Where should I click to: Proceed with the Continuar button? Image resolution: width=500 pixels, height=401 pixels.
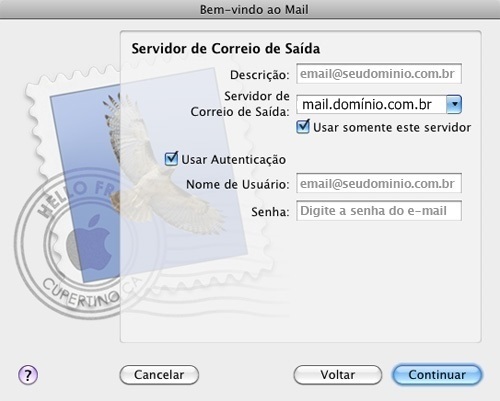pyautogui.click(x=437, y=375)
